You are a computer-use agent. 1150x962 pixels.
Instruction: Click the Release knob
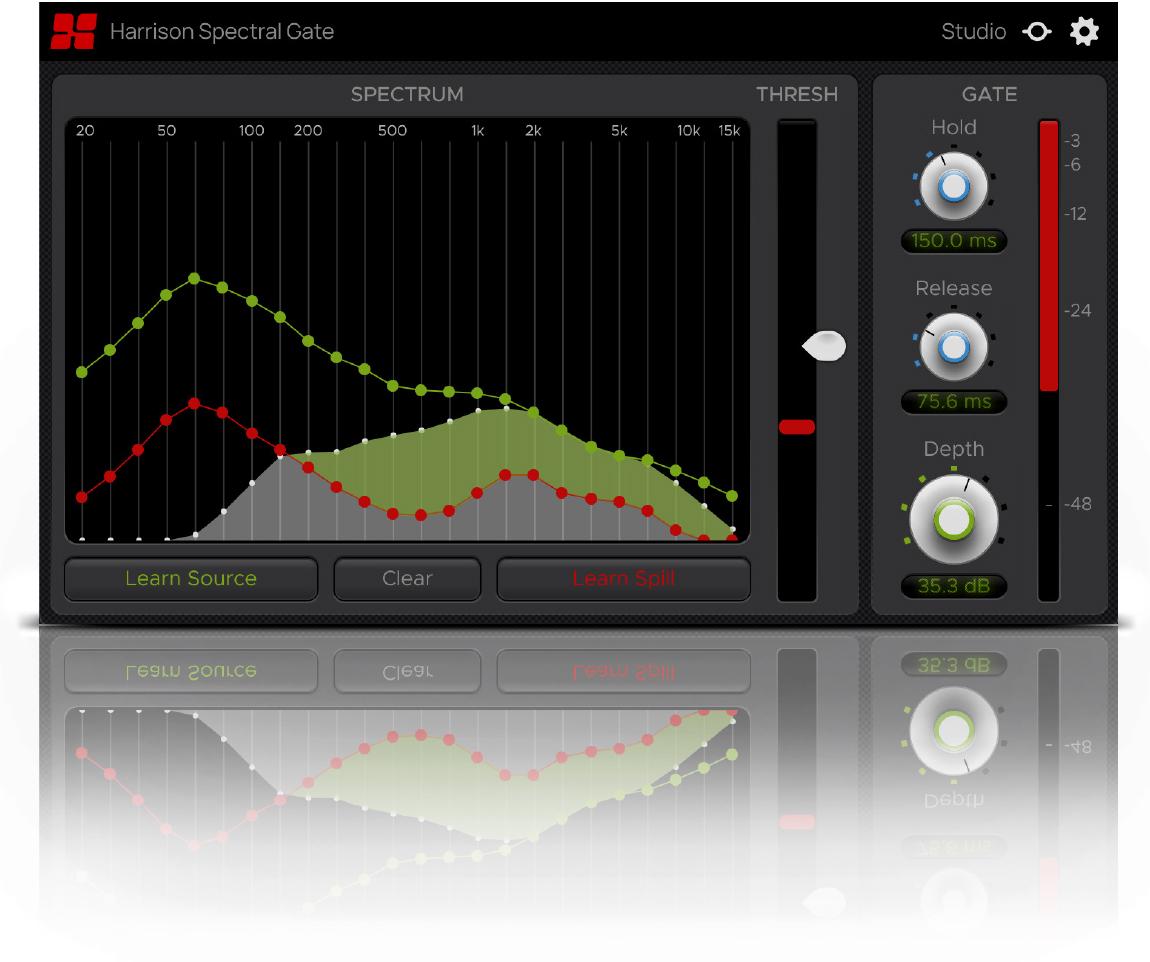[x=954, y=347]
